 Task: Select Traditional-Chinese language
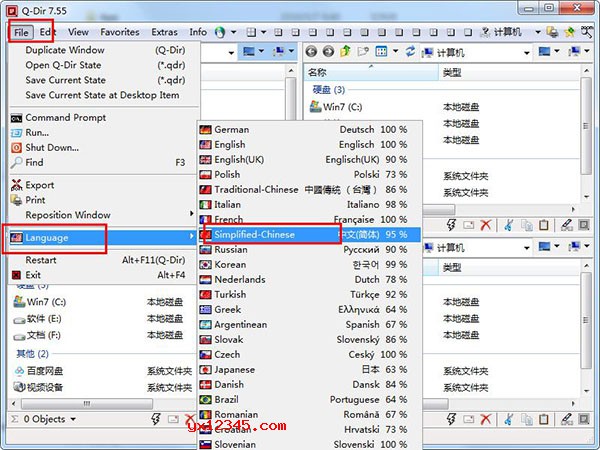point(309,189)
